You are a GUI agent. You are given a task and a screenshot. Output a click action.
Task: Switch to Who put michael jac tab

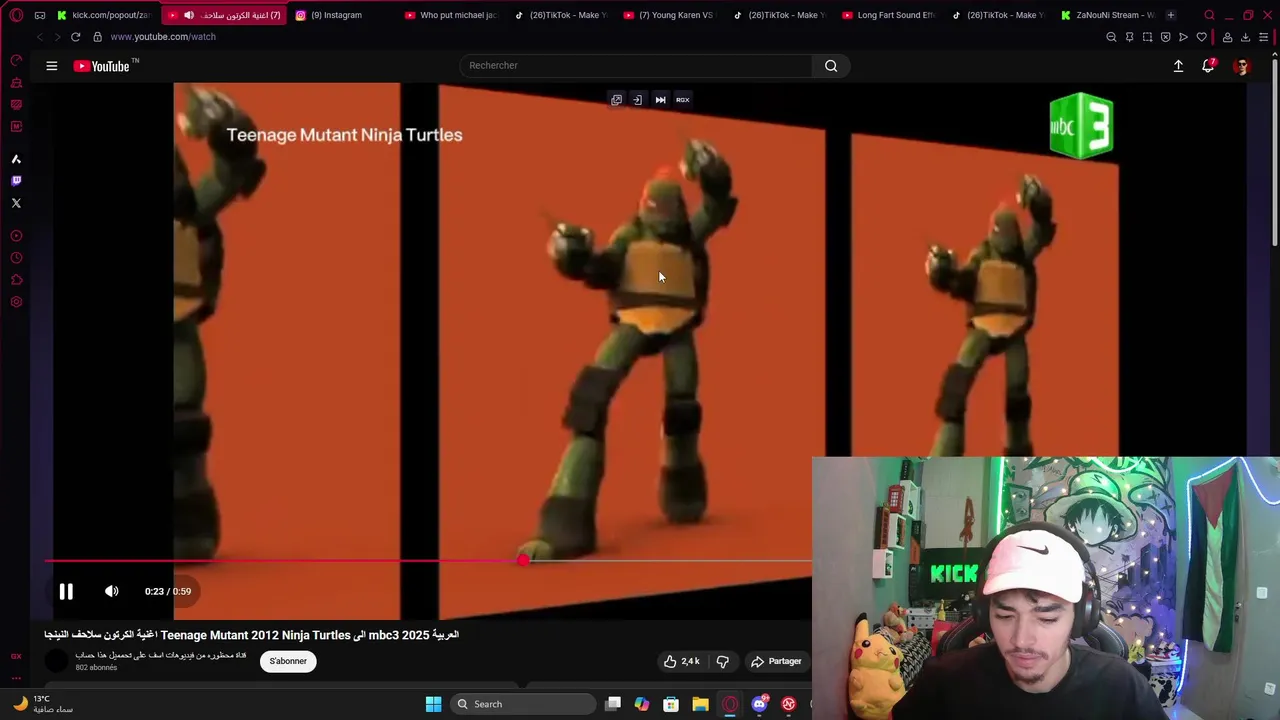pyautogui.click(x=451, y=15)
